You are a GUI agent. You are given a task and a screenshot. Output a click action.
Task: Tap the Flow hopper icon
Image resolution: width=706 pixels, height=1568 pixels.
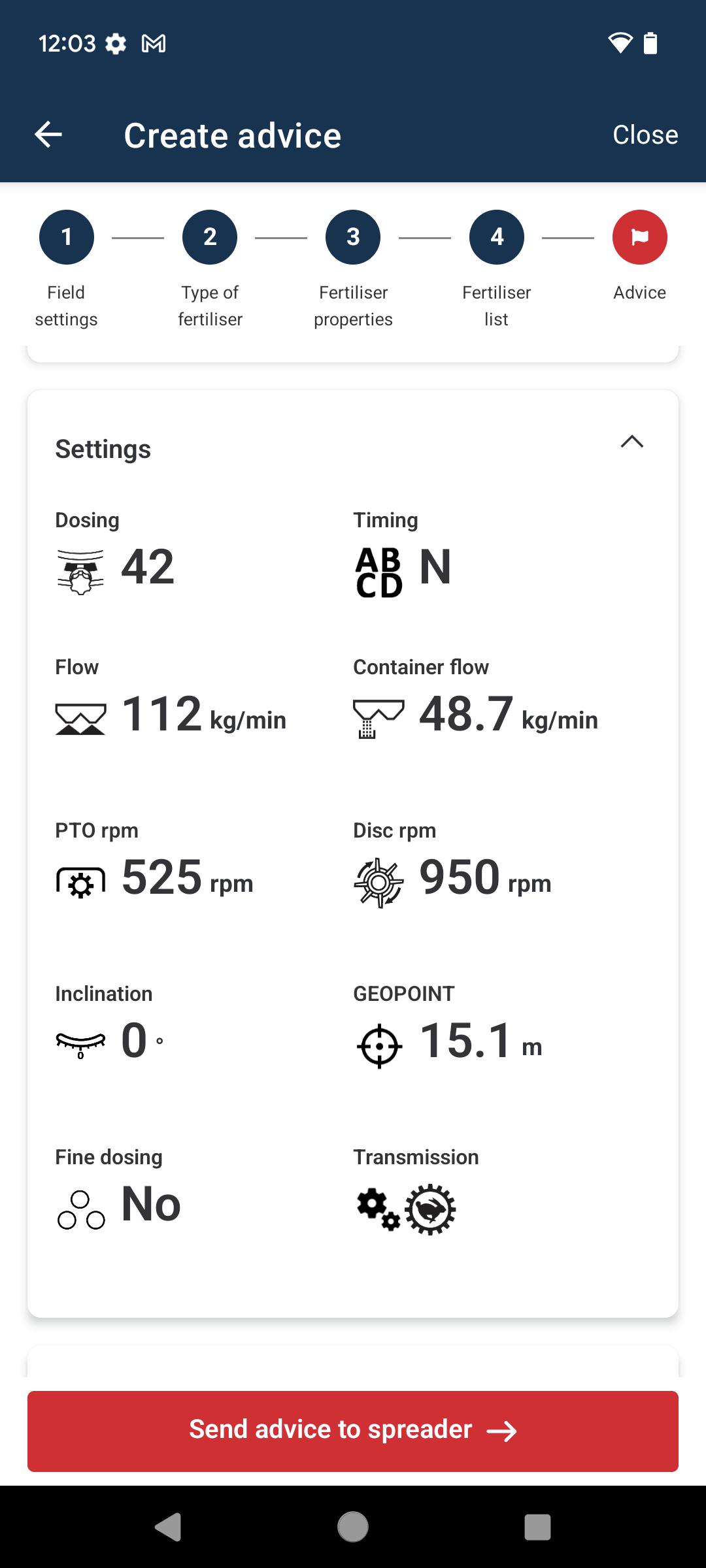80,719
